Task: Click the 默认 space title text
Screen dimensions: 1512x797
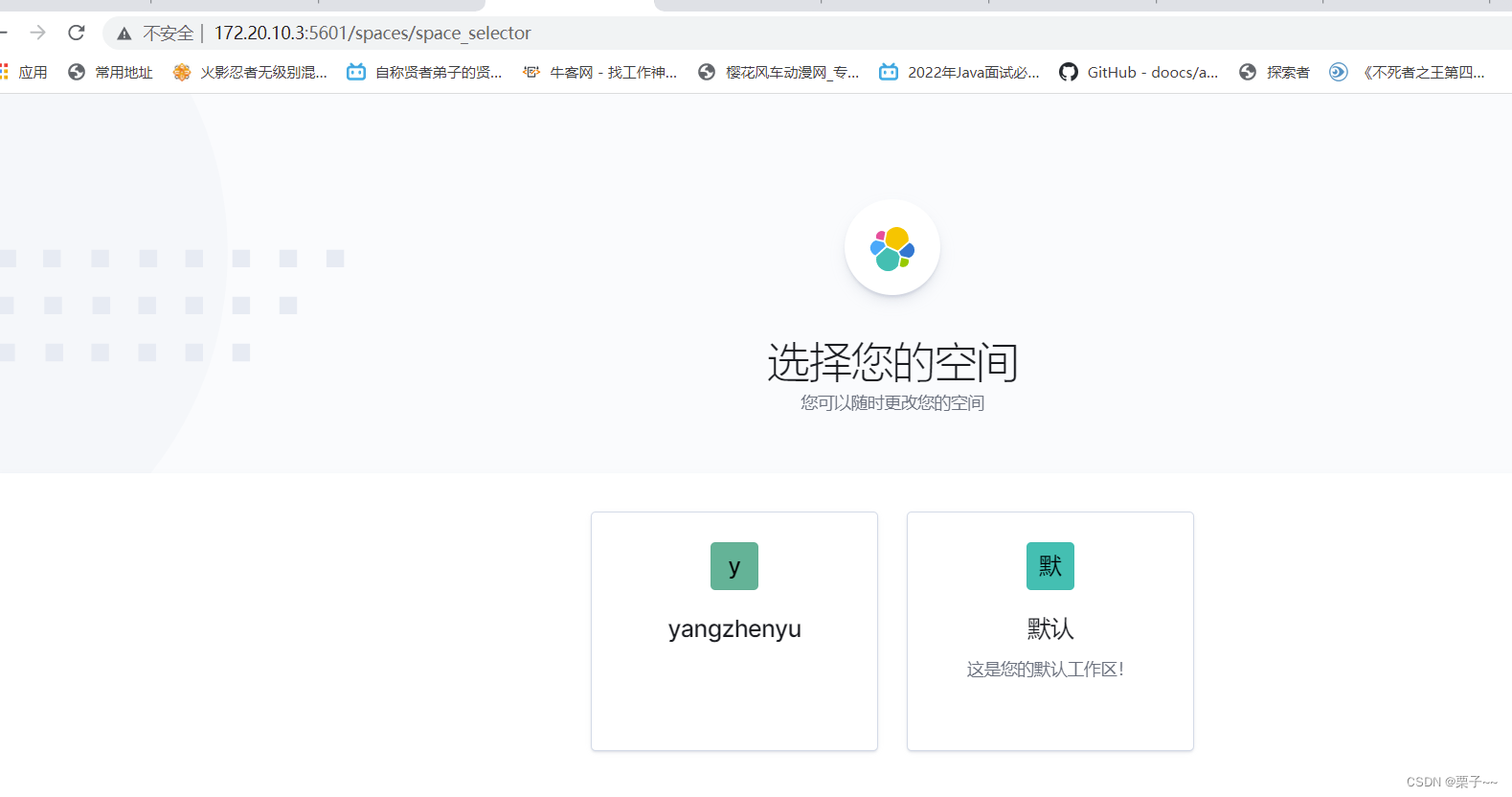Action: point(1050,628)
